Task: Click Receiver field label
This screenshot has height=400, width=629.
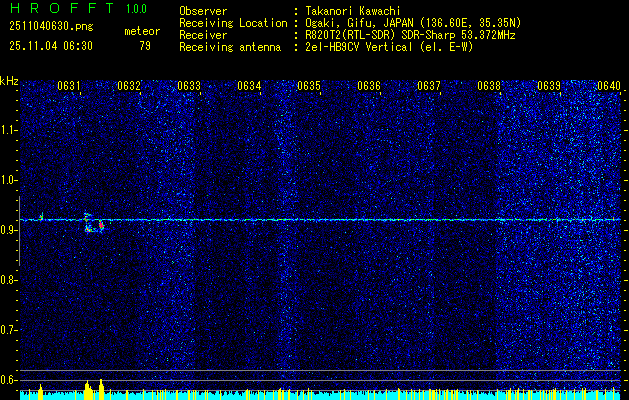Action: click(203, 35)
